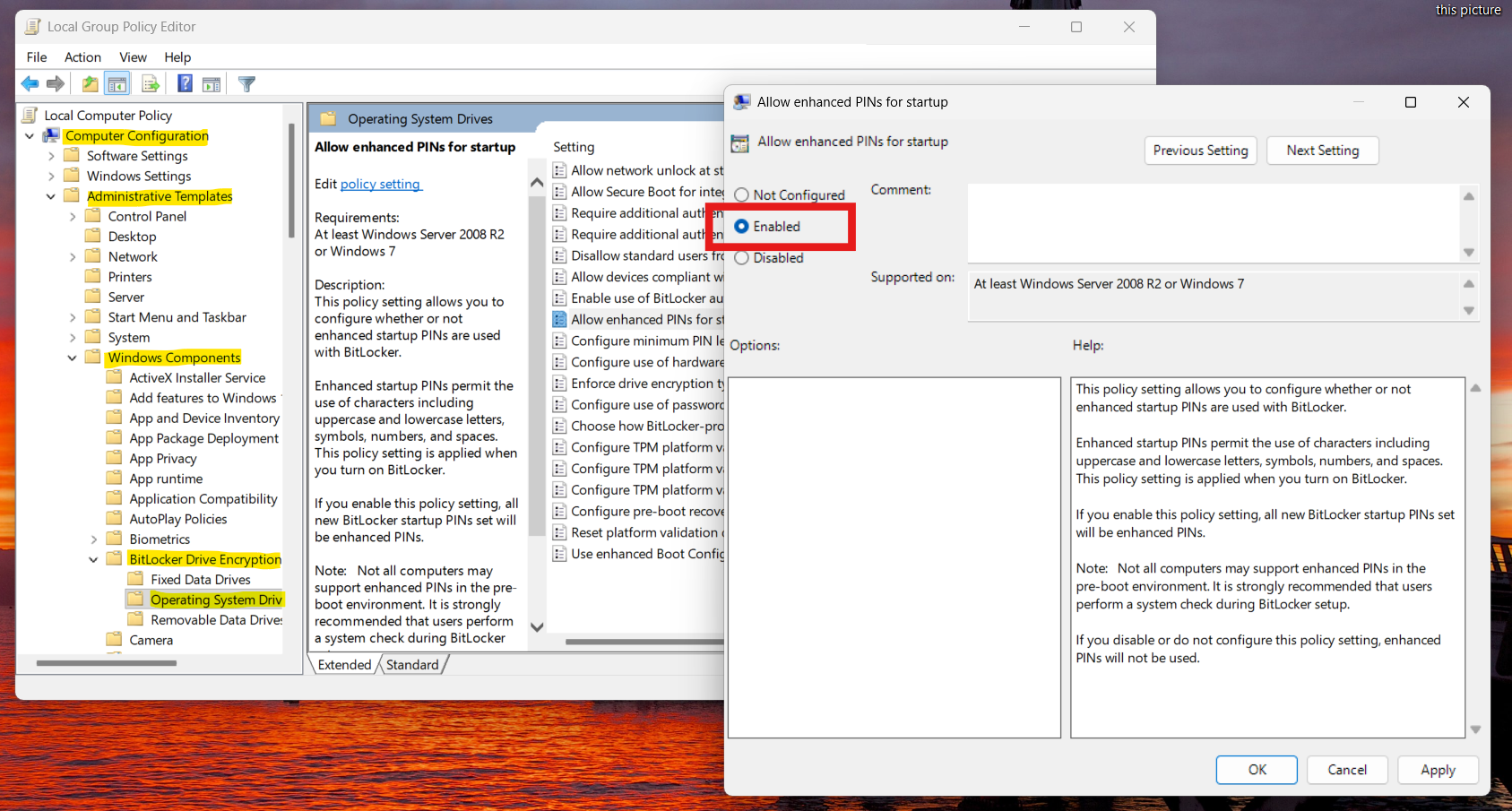1512x811 pixels.
Task: Expand the Biometrics folder
Action: pos(94,539)
